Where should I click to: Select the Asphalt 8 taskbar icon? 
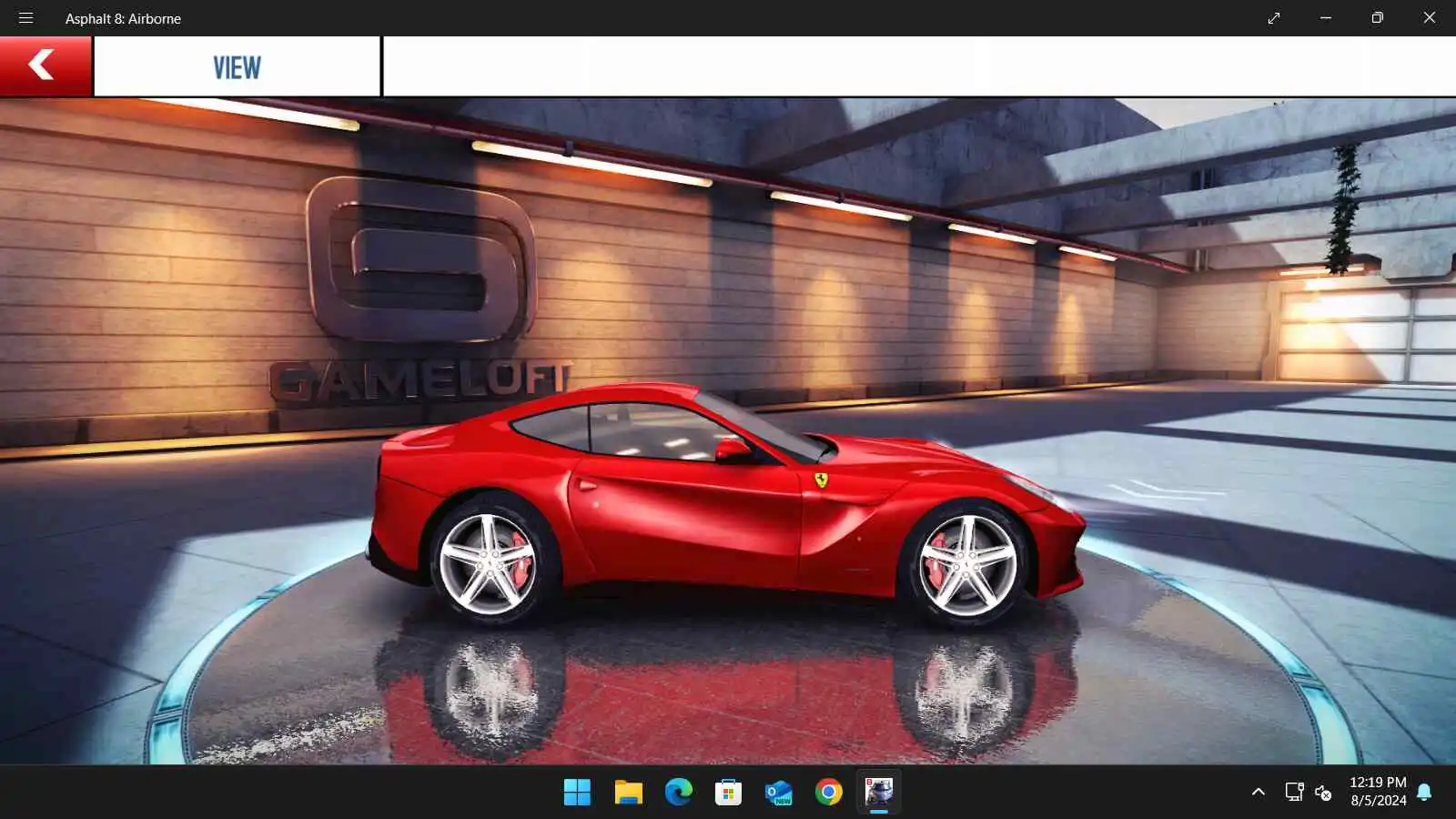pos(879,792)
